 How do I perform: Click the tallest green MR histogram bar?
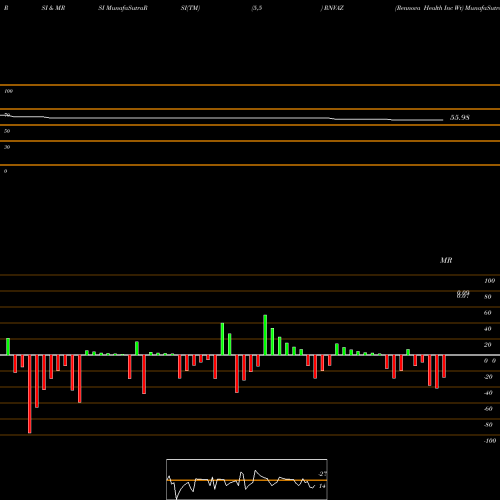[x=265, y=335]
